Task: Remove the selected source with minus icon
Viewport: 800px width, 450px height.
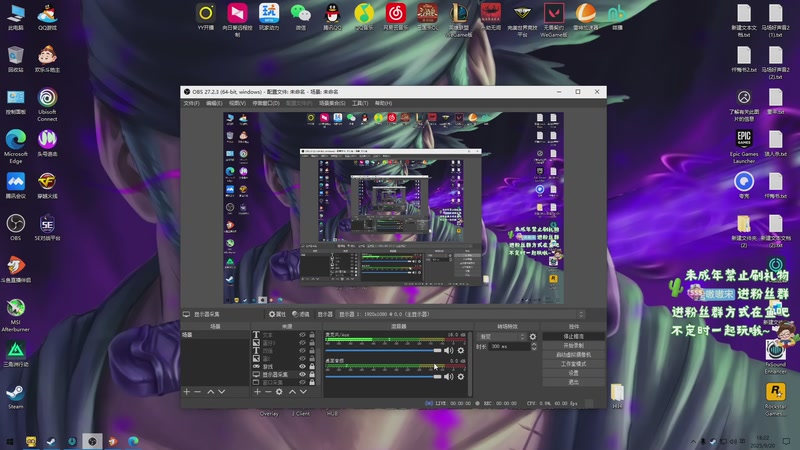Action: (268, 392)
